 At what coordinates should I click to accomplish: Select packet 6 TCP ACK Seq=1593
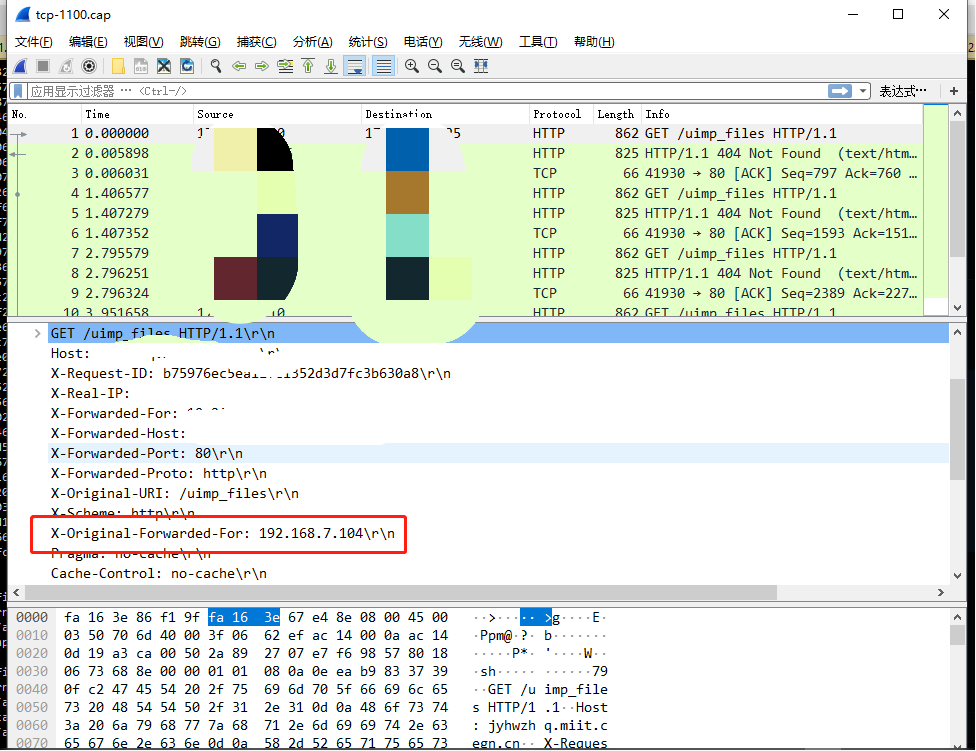coord(466,233)
